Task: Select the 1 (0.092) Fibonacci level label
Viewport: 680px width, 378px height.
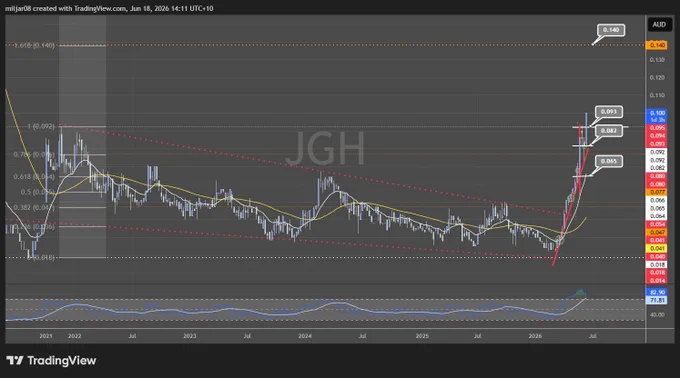Action: point(41,127)
